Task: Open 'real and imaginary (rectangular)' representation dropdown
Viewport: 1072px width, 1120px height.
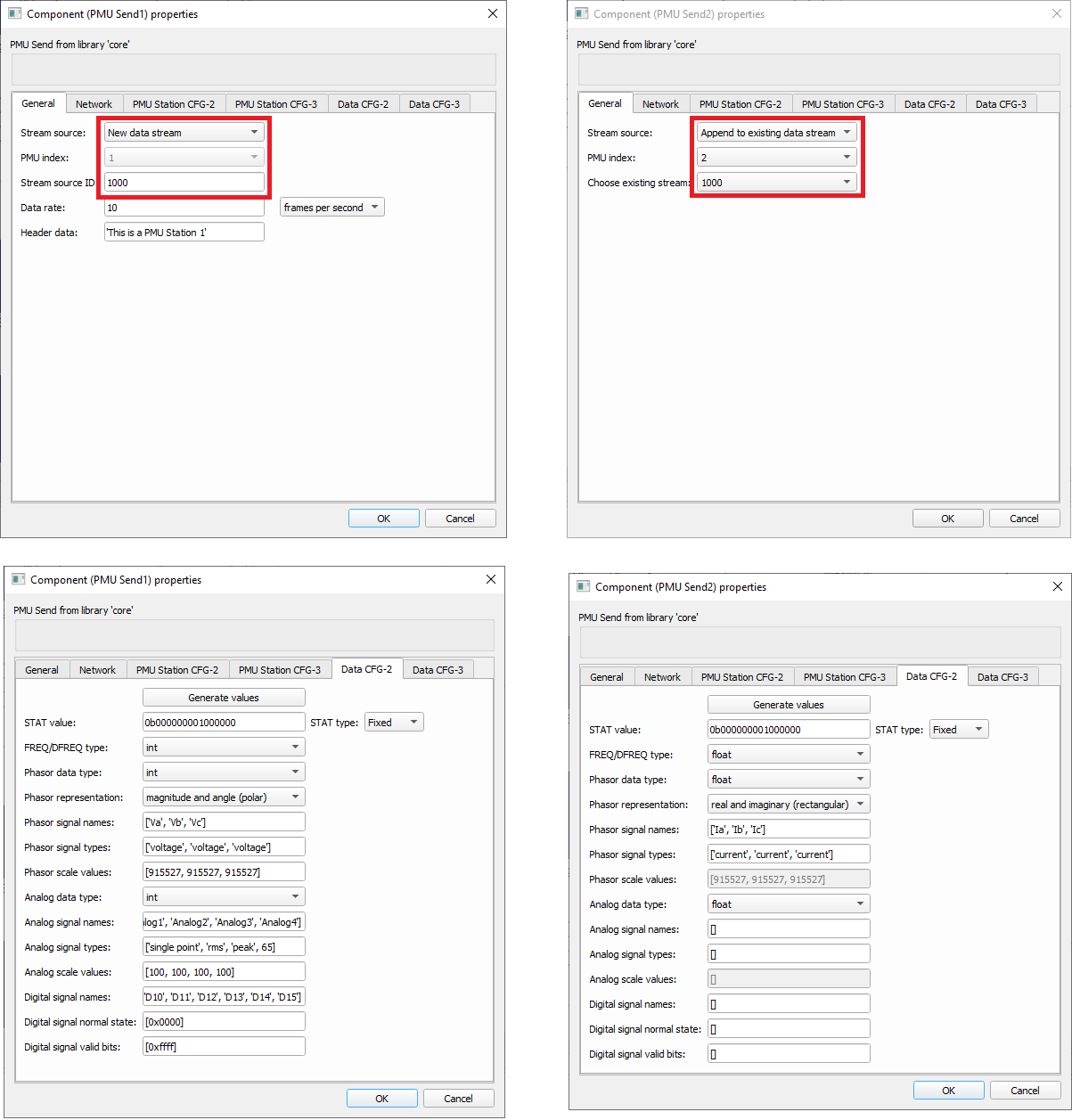Action: (x=788, y=805)
